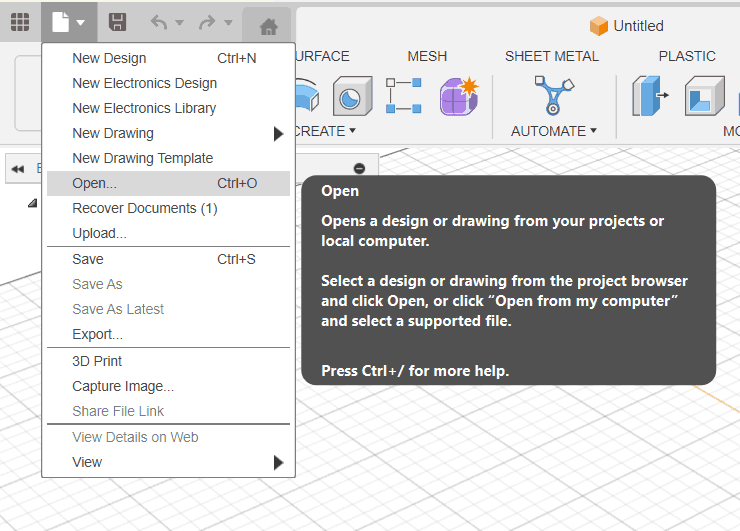
Task: Select Recover Documents (1) menu entry
Action: point(168,208)
